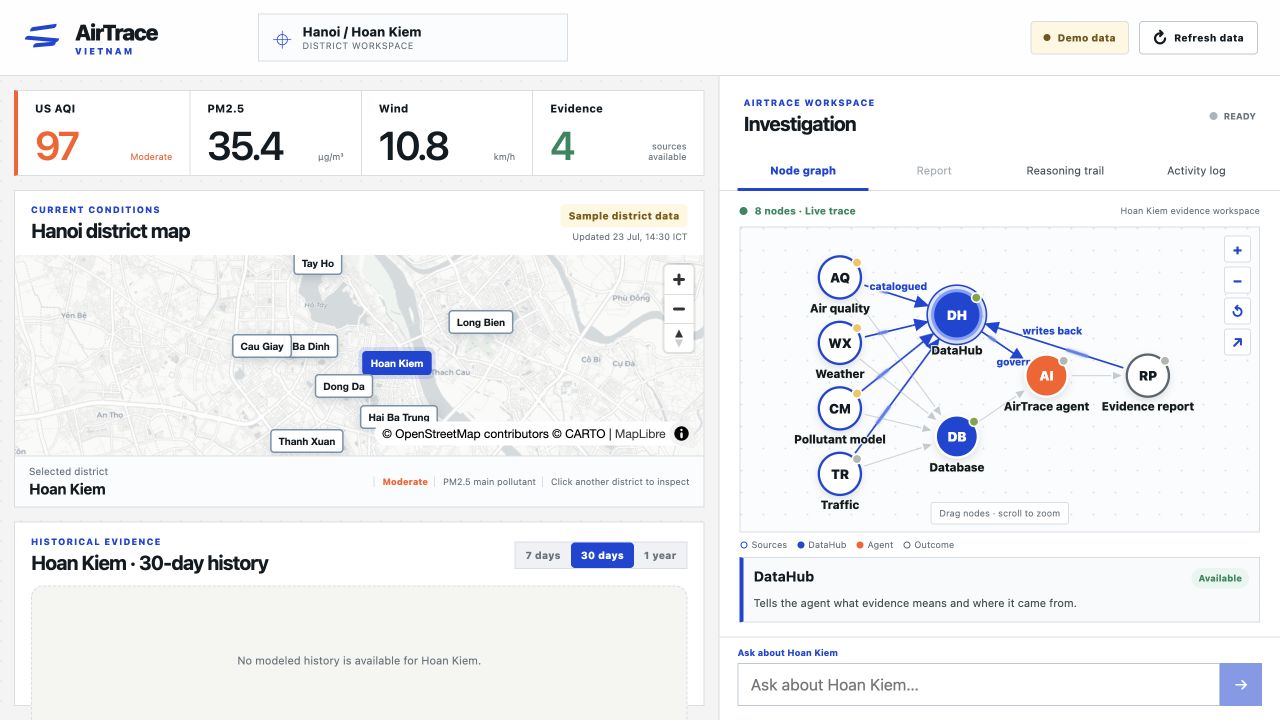Screen dimensions: 1280x720
Task: Switch to the Activity log tab
Action: pyautogui.click(x=1196, y=171)
